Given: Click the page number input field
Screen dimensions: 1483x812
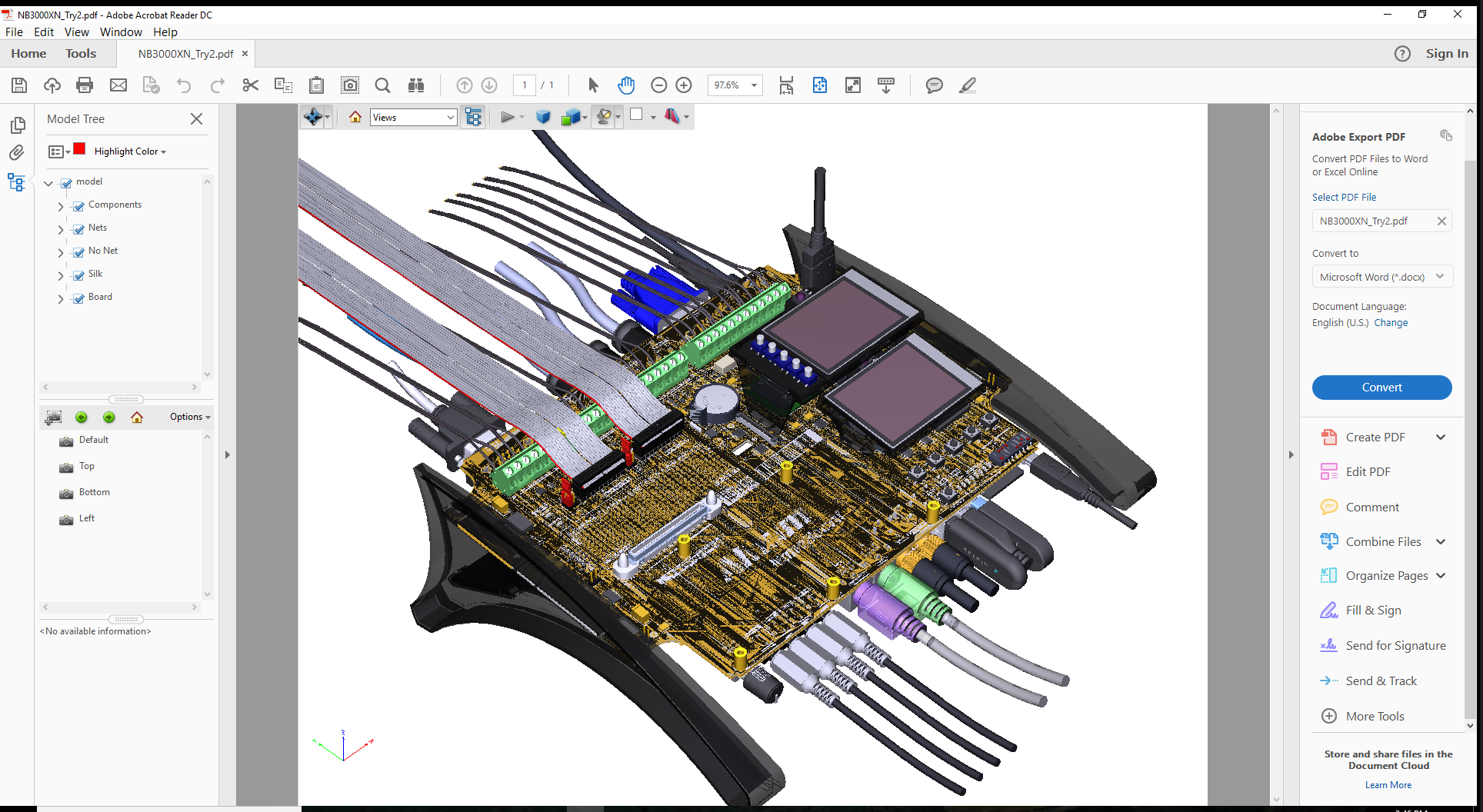Looking at the screenshot, I should [525, 85].
